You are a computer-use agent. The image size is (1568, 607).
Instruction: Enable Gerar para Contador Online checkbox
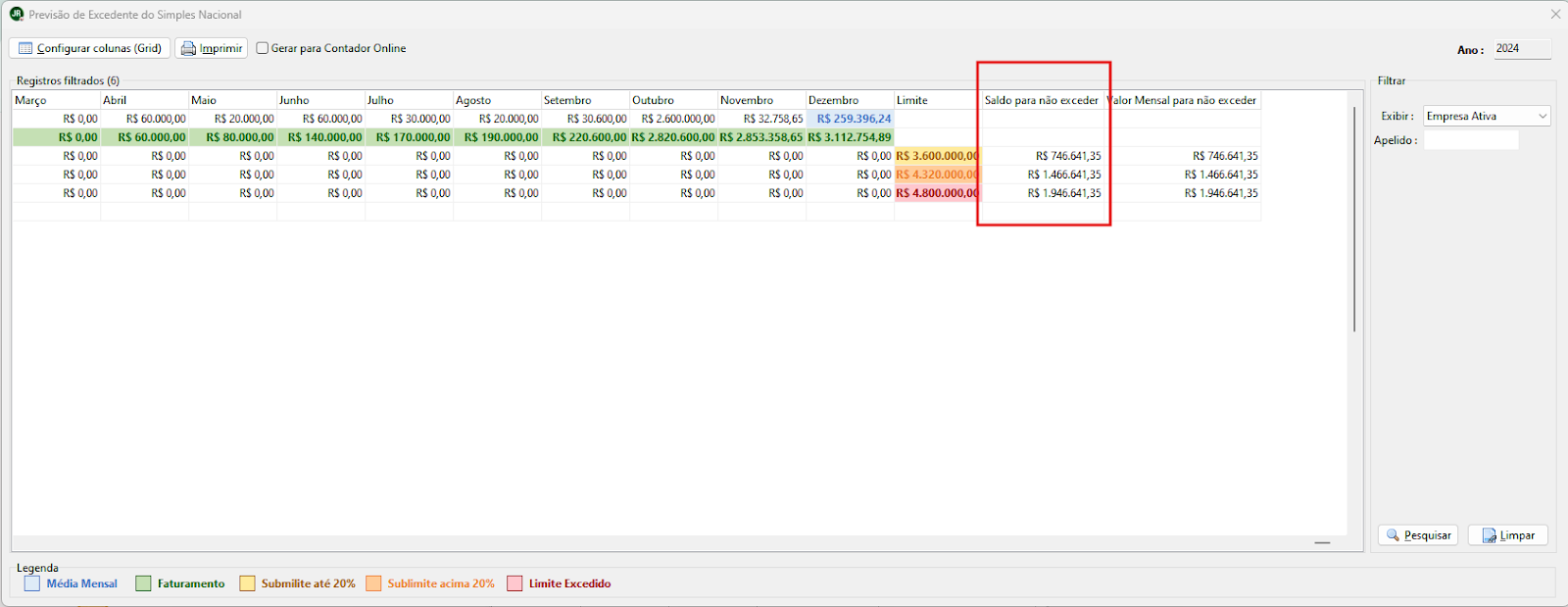pos(263,48)
